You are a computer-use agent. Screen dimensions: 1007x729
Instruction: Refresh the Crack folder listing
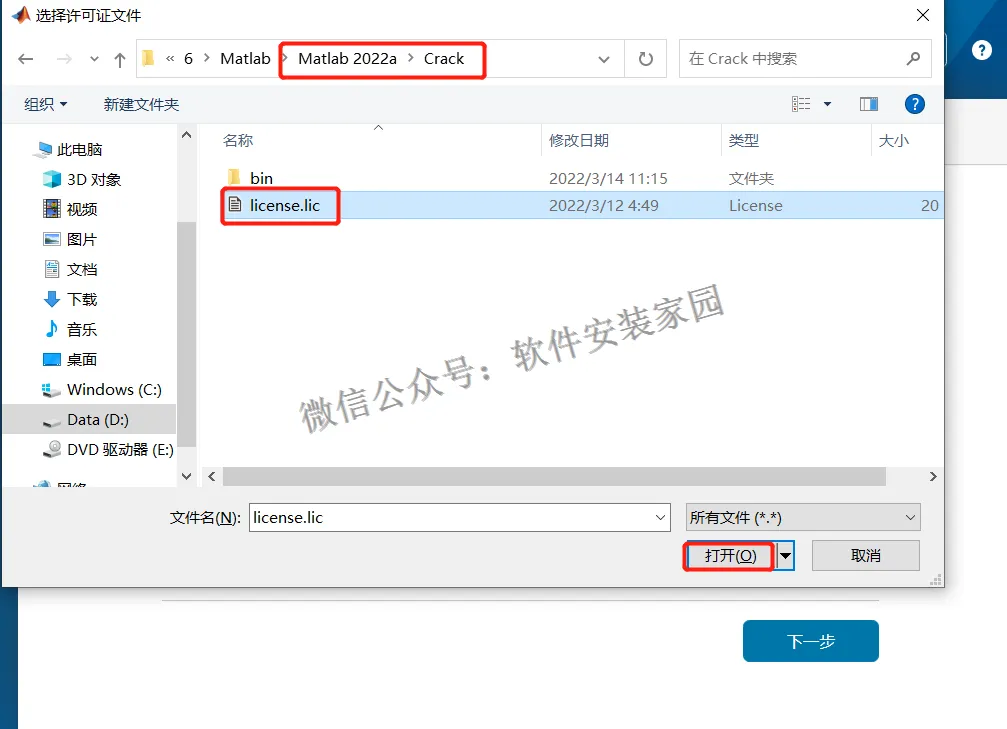(645, 59)
